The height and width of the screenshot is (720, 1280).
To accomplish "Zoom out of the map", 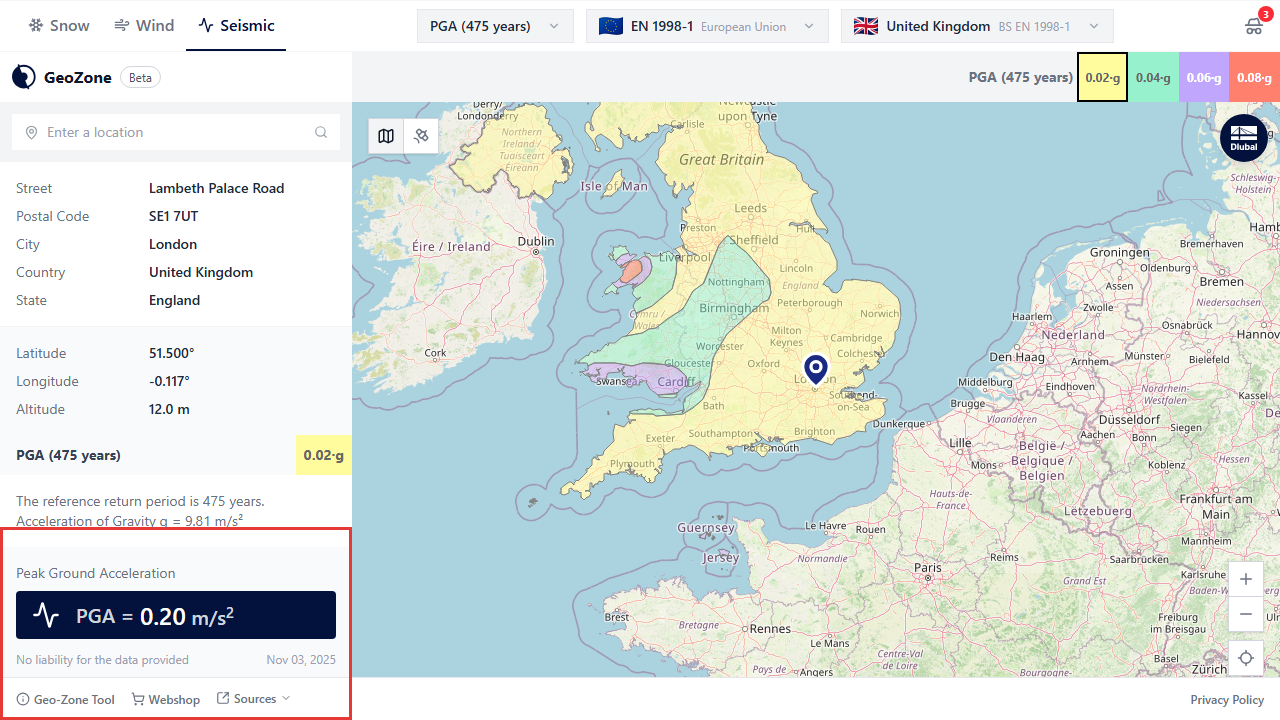I will point(1245,614).
